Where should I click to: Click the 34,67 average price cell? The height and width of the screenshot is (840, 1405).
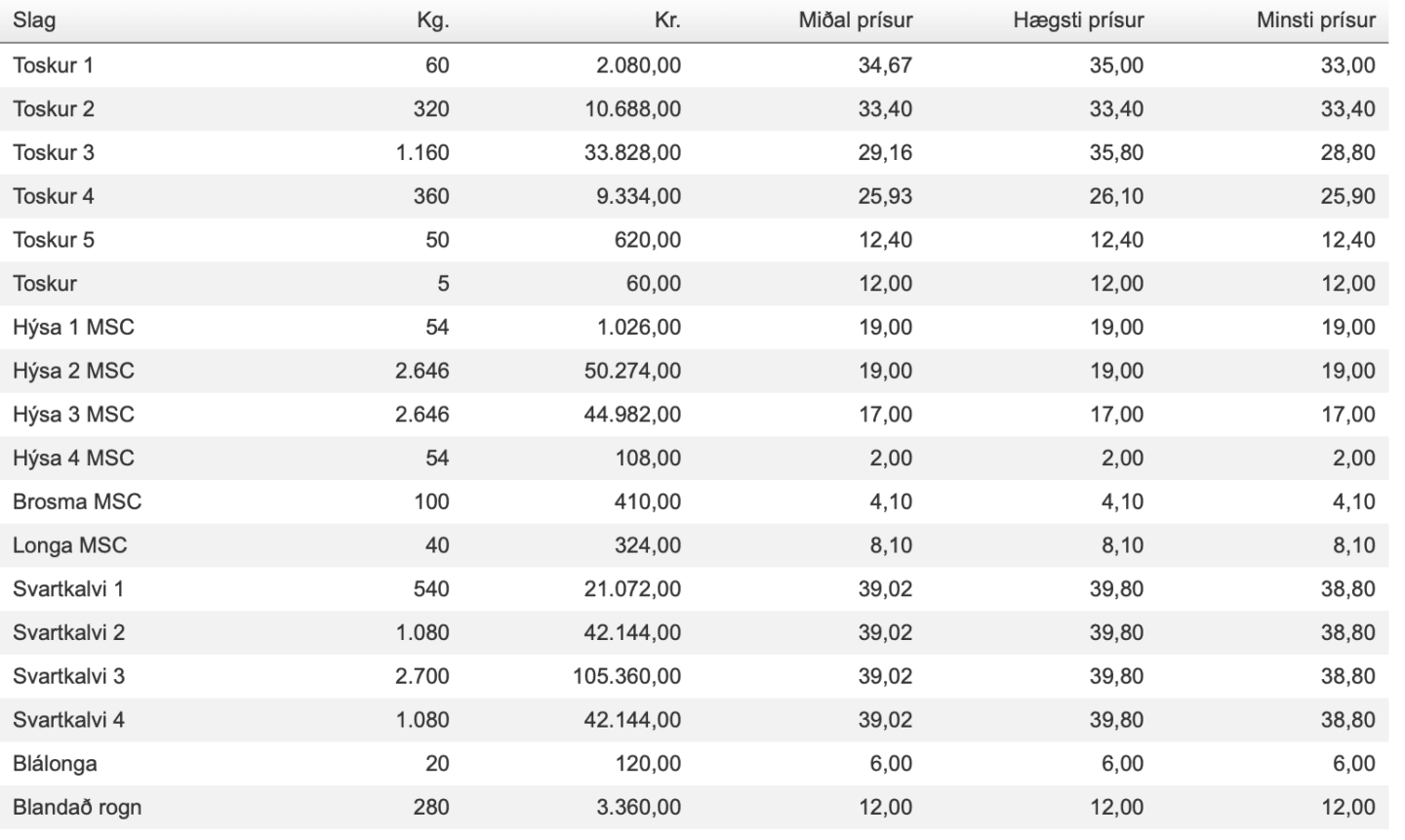coord(885,65)
